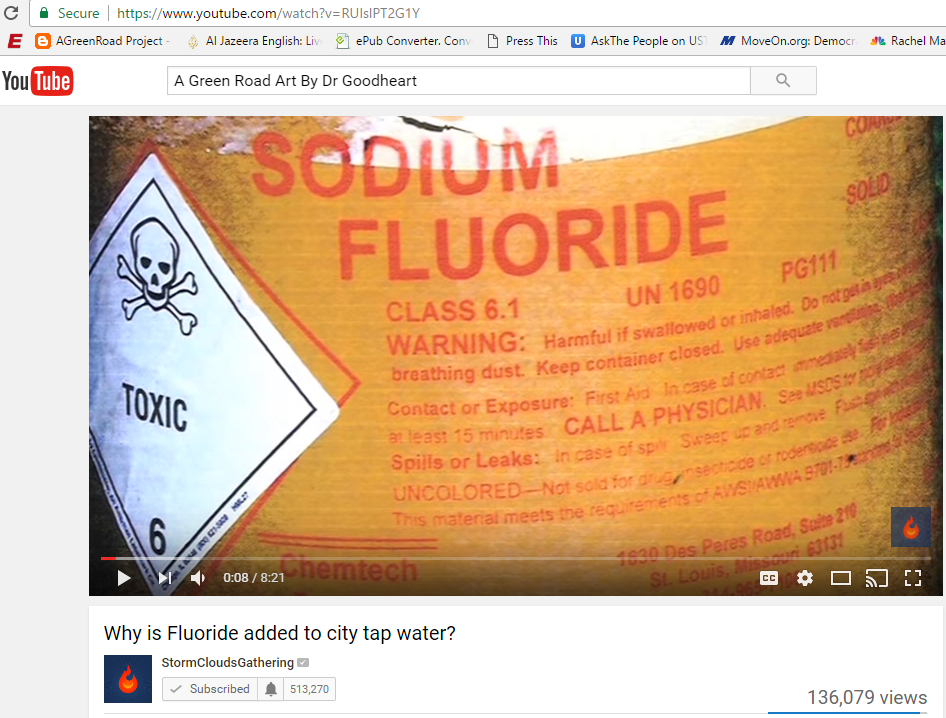
Task: Cast video to a TV device
Action: pyautogui.click(x=877, y=578)
